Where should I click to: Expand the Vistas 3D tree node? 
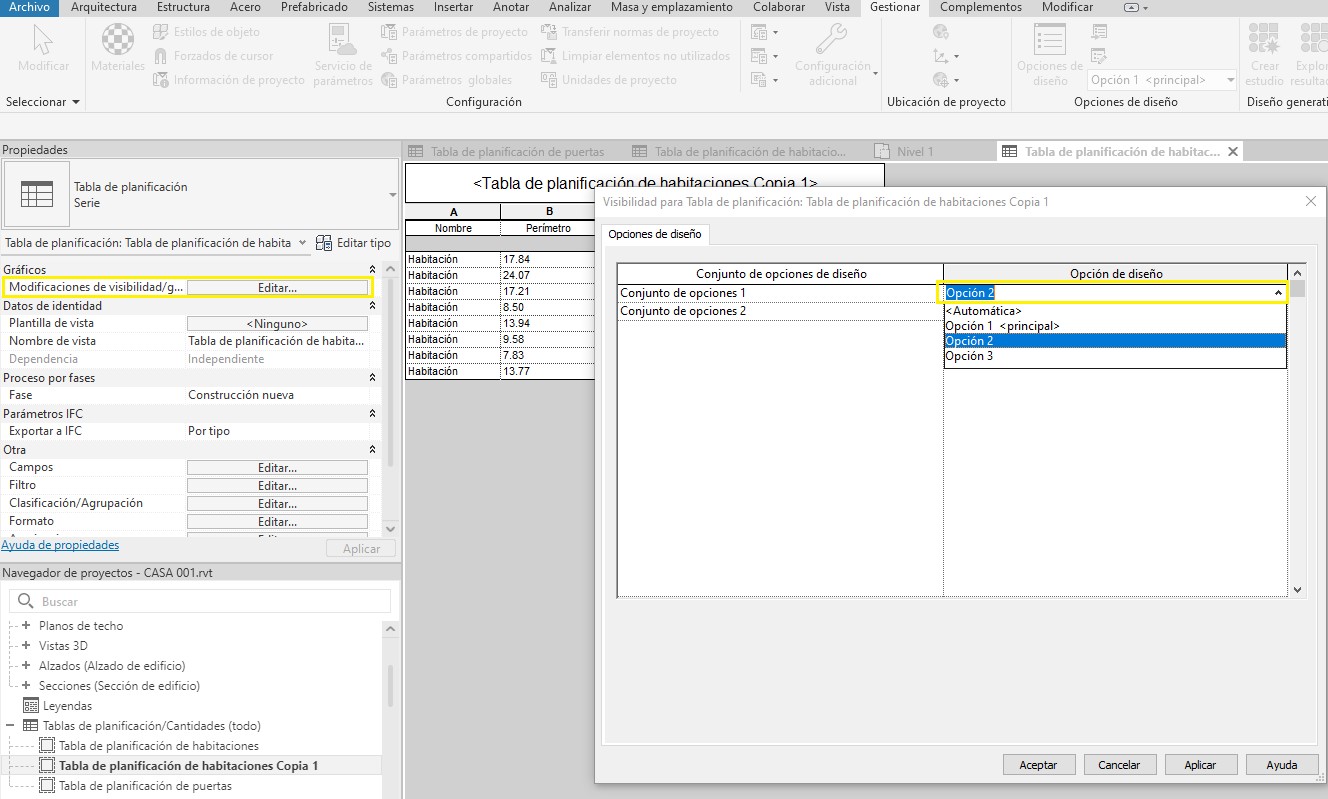(26, 646)
